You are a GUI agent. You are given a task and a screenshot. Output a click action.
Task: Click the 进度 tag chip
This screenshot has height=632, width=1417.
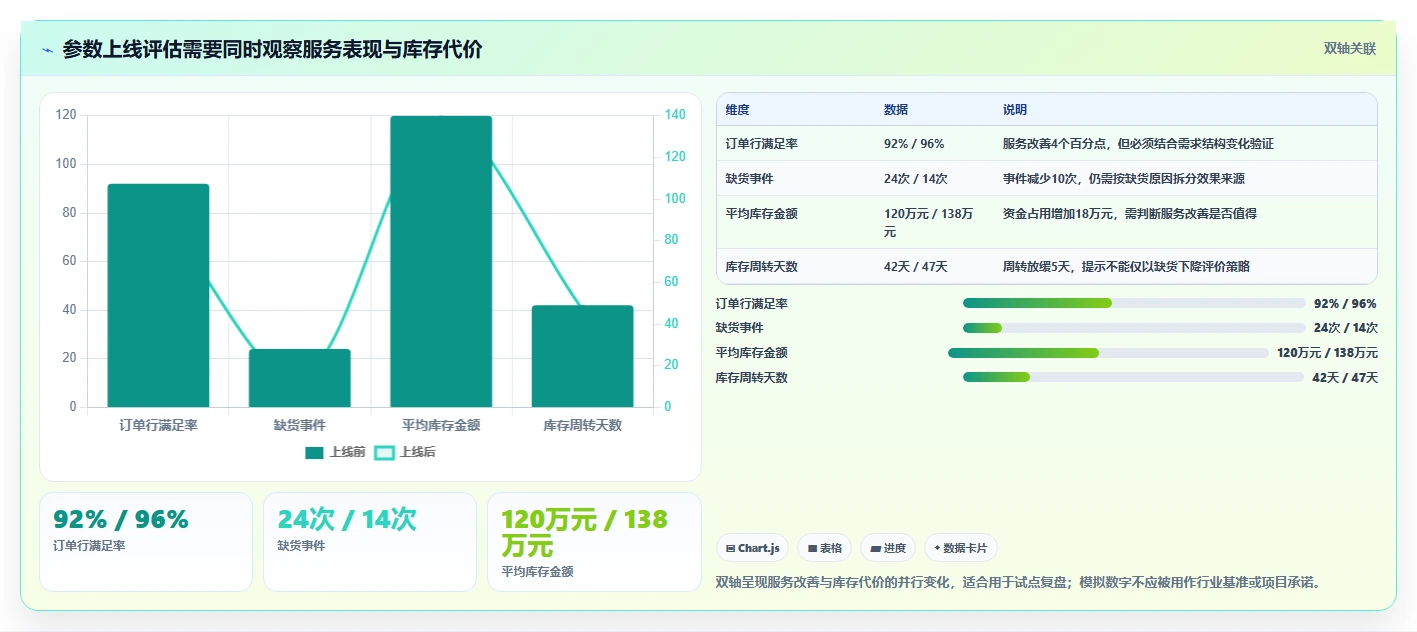coord(888,548)
